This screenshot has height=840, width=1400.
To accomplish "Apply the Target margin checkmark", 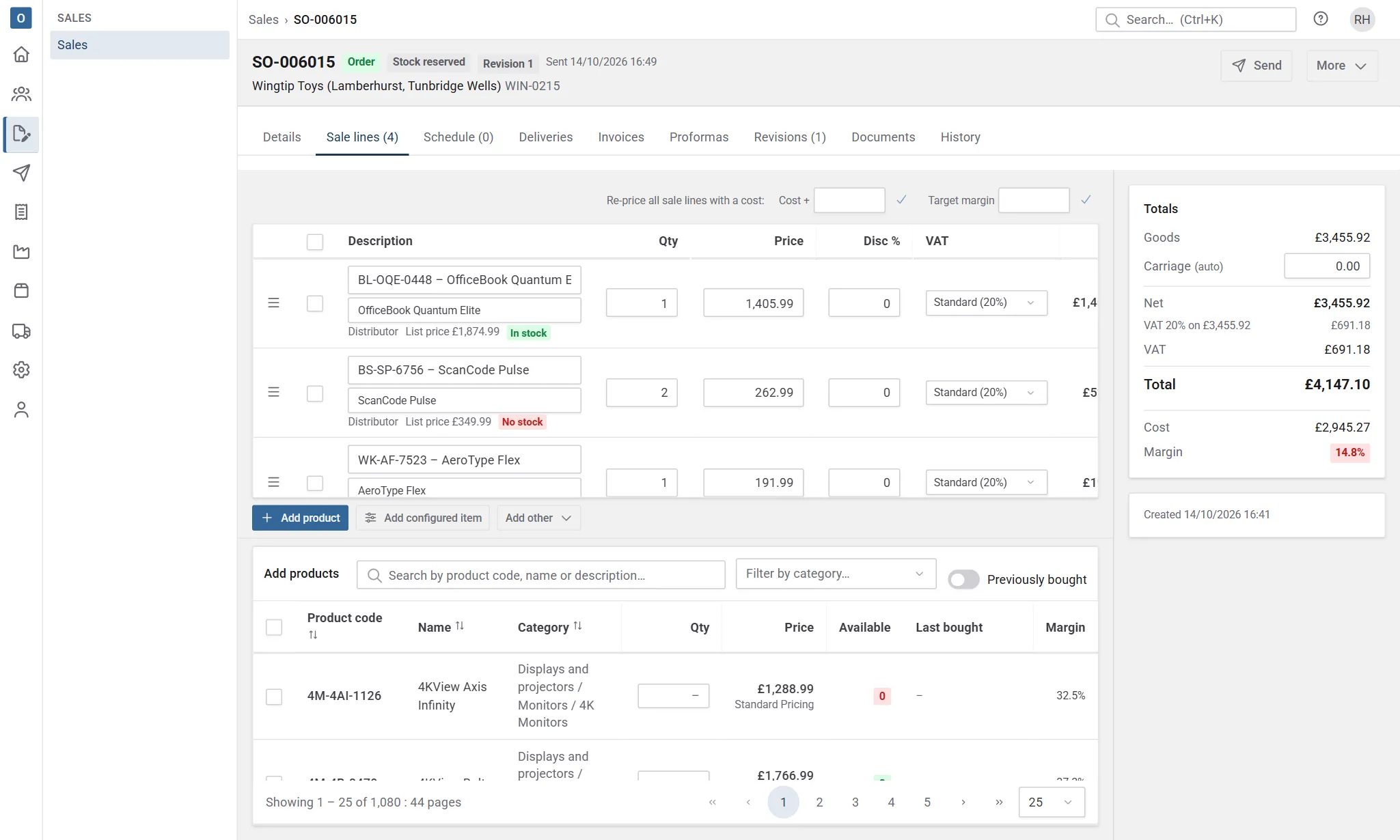I will (1086, 200).
